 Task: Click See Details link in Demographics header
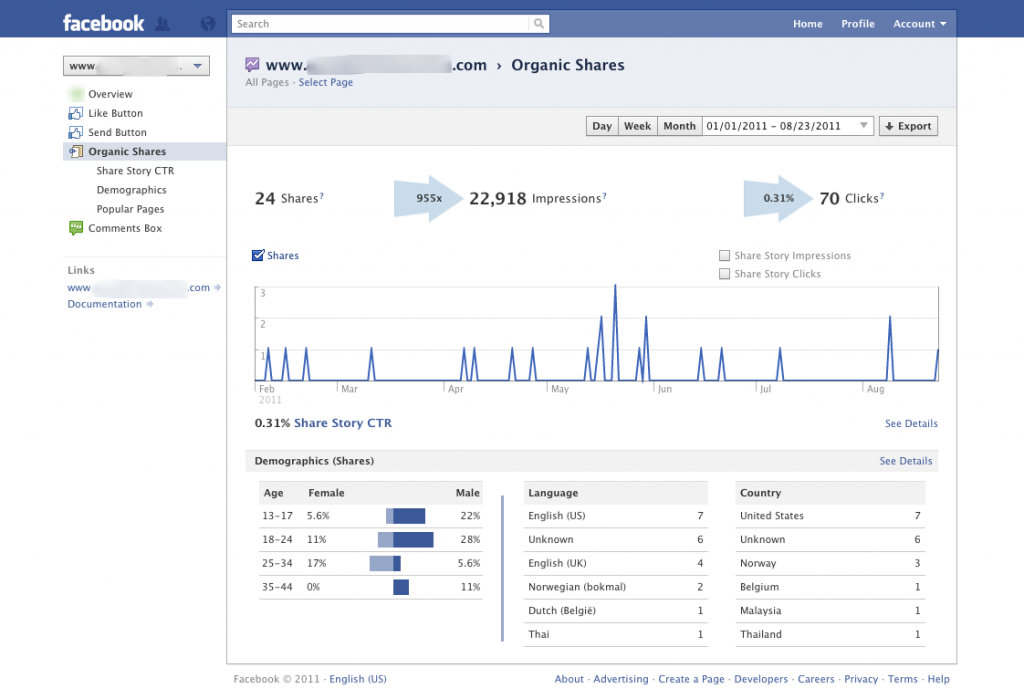905,461
